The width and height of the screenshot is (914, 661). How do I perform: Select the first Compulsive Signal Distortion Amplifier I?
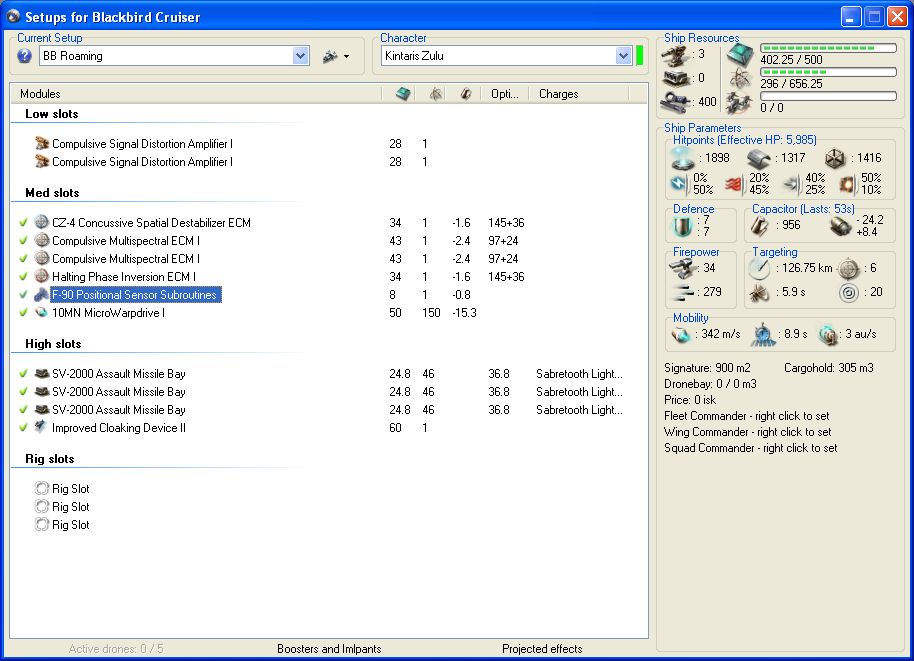point(142,143)
